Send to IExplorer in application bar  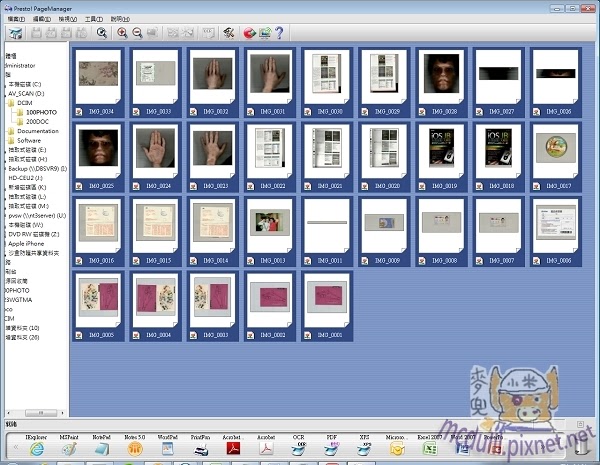point(37,448)
